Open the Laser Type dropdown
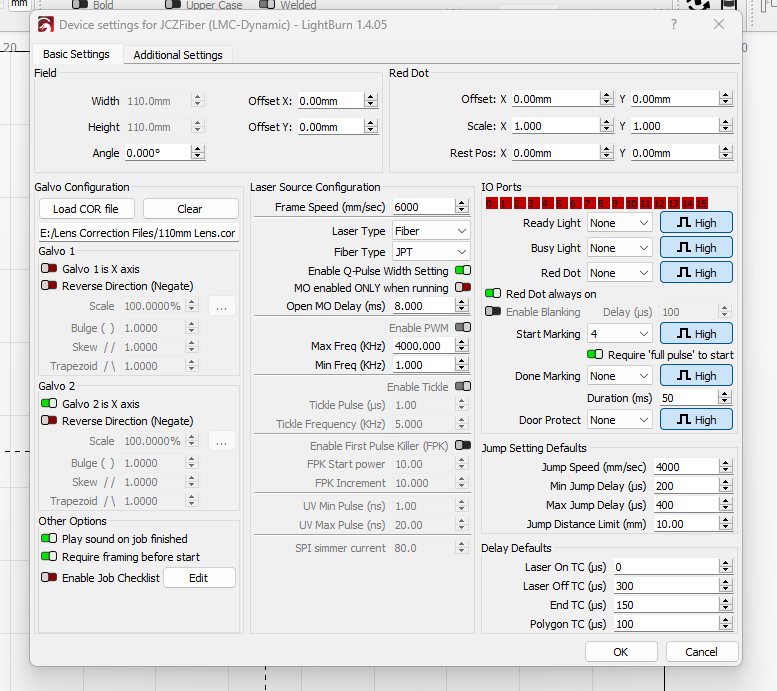 pyautogui.click(x=431, y=231)
